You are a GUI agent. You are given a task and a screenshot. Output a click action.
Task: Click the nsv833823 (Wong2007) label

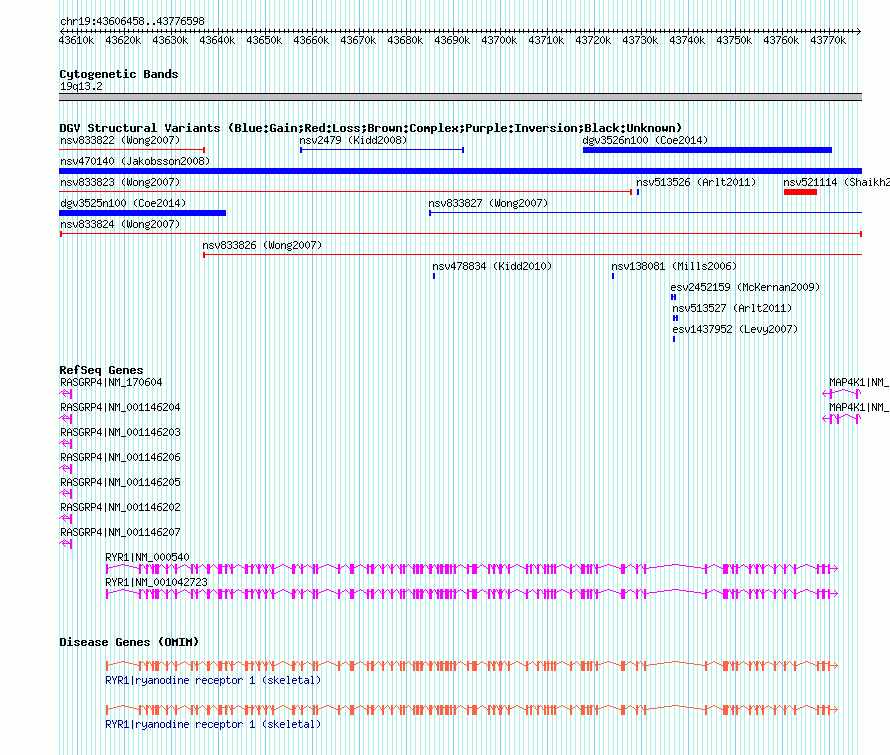tap(120, 182)
